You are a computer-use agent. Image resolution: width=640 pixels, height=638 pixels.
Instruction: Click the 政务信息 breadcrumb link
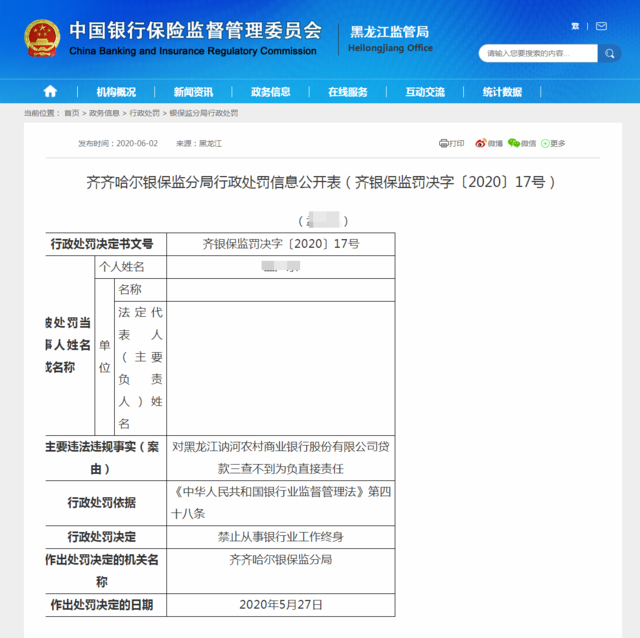tap(105, 114)
